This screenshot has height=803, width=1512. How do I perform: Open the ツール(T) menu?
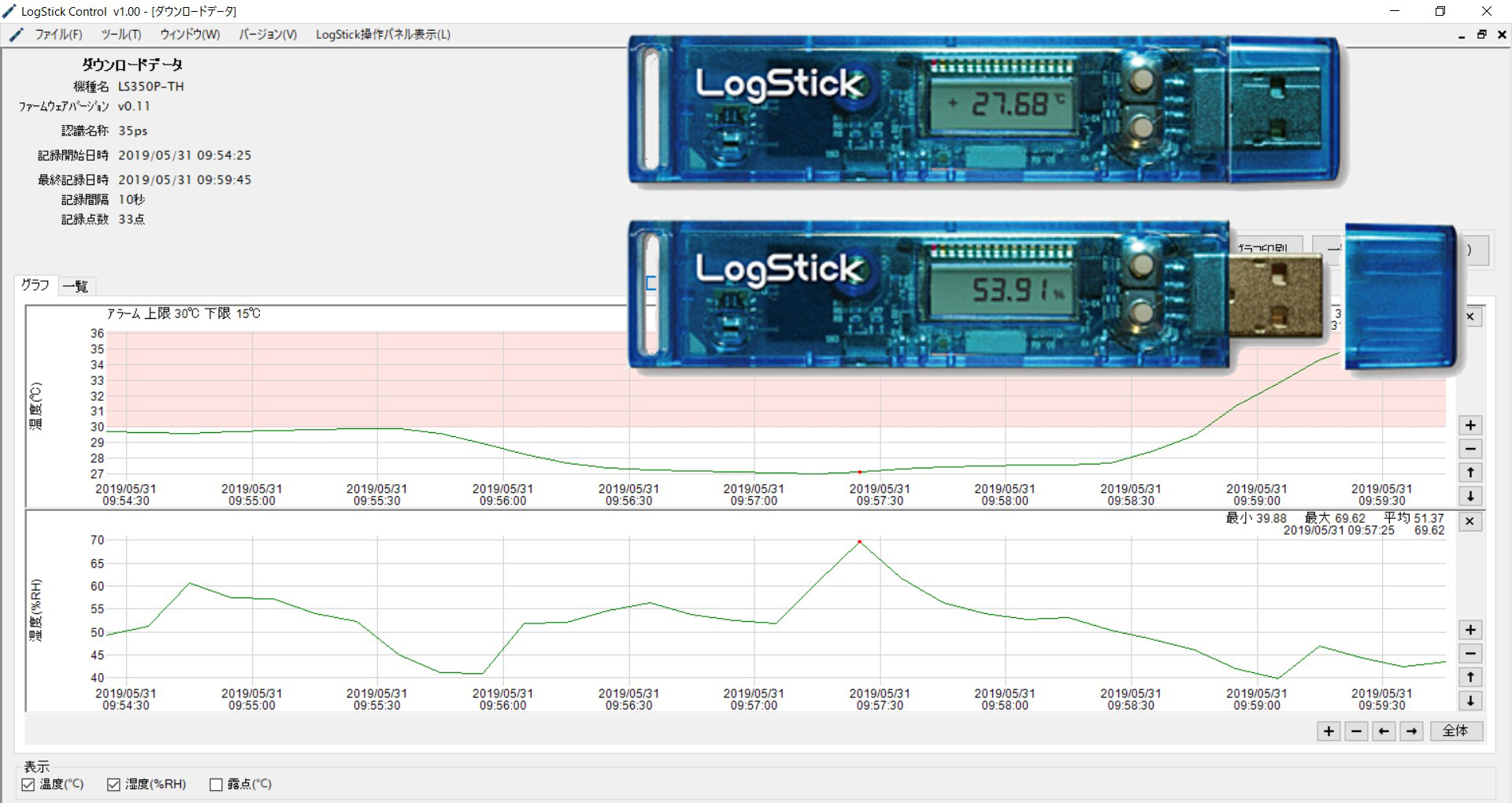(x=120, y=35)
